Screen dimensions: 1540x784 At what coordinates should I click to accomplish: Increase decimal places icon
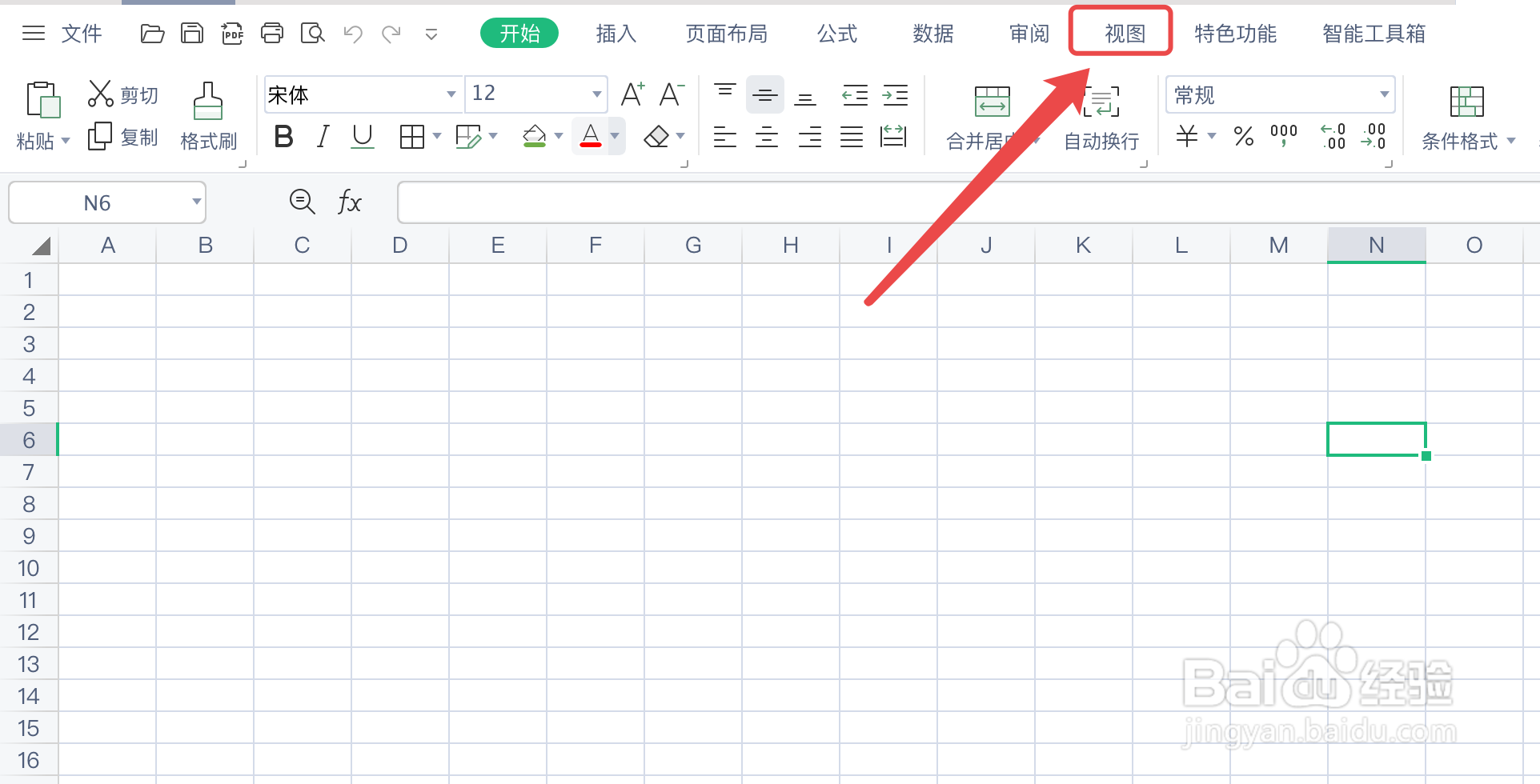click(x=1333, y=136)
